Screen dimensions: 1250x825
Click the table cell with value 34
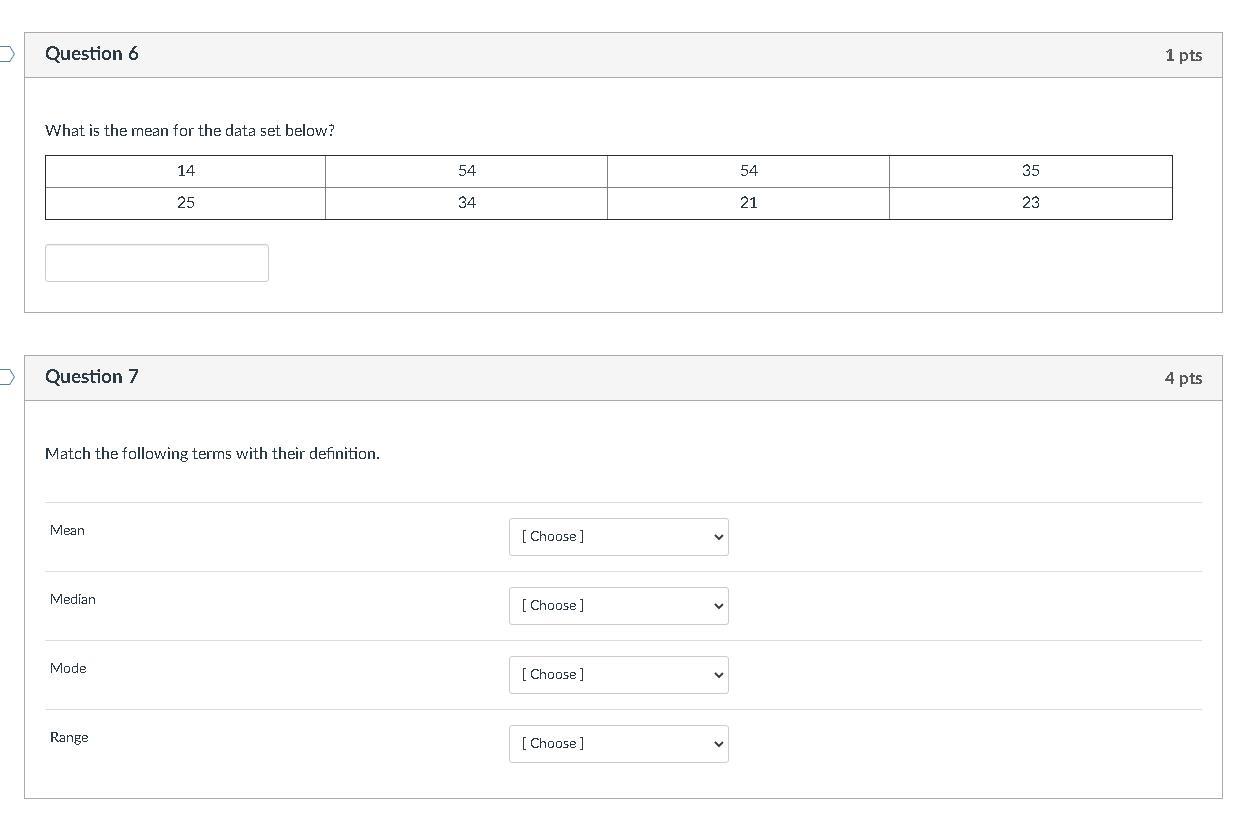tap(467, 203)
